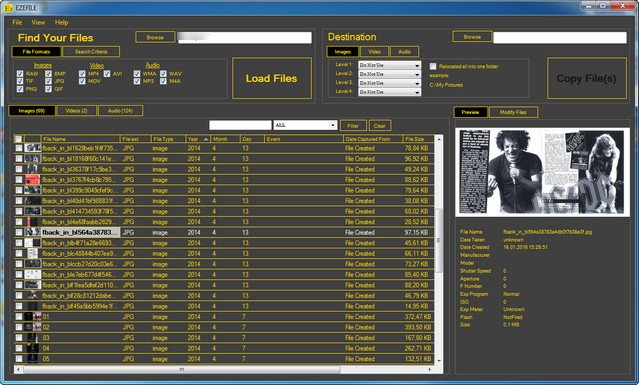Click the horizontal scrollbar of file list

click(x=182, y=370)
